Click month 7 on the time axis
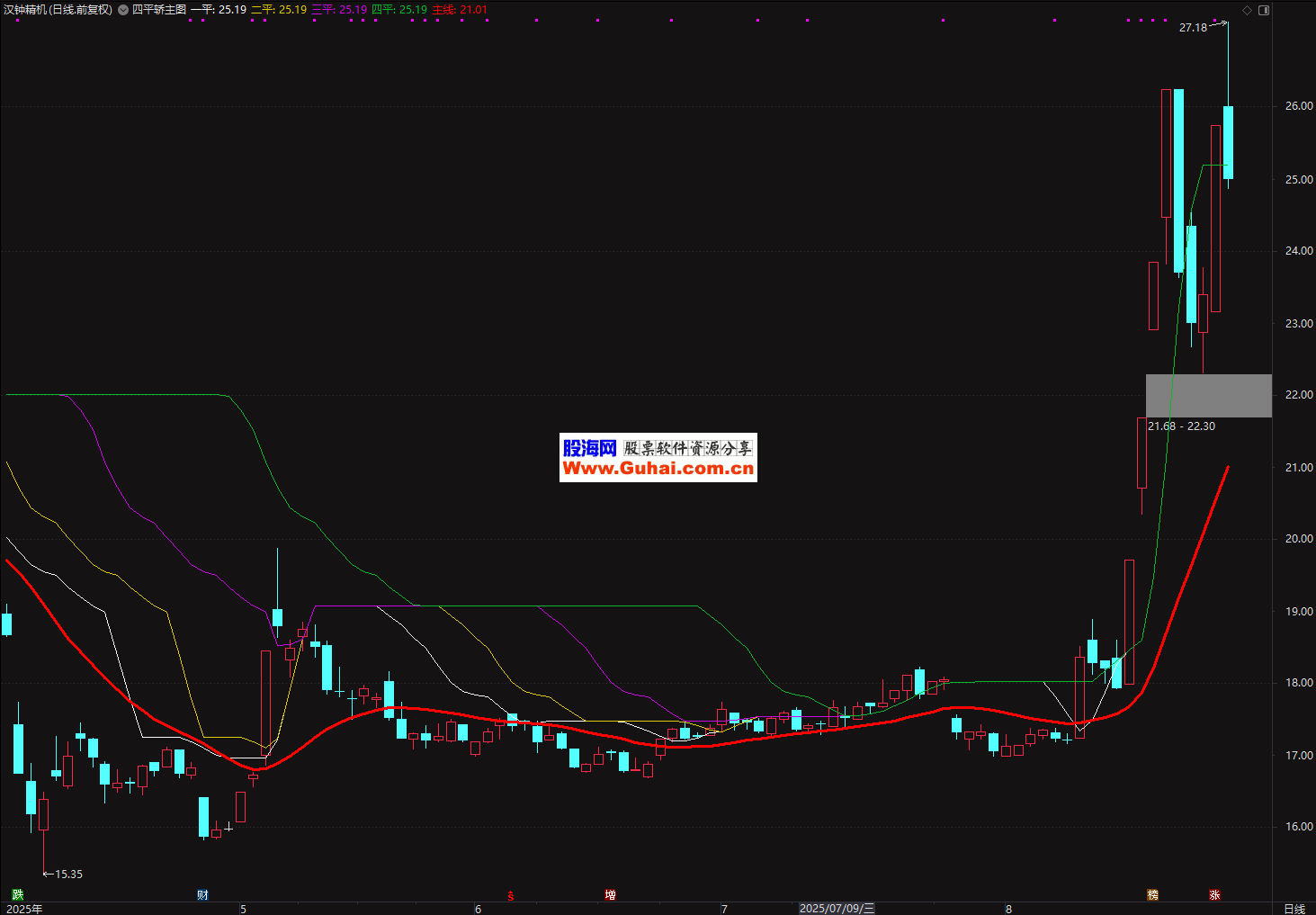Image resolution: width=1316 pixels, height=915 pixels. pyautogui.click(x=724, y=909)
